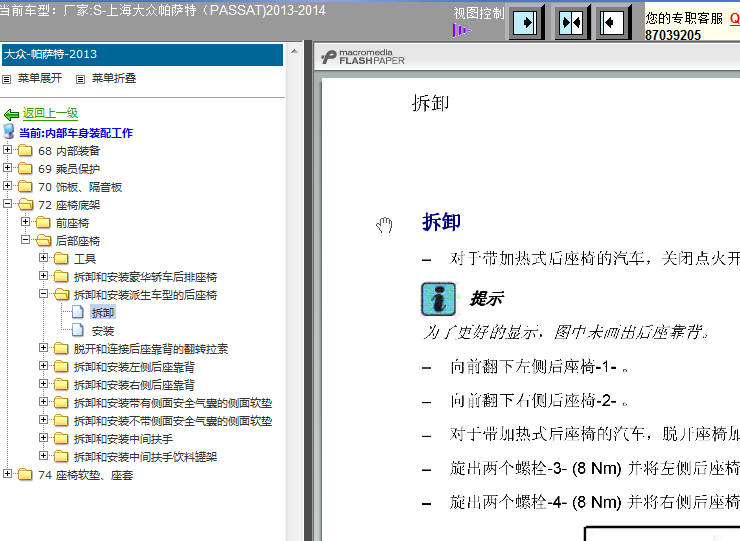Select 后部座椅 tree item

click(x=78, y=241)
